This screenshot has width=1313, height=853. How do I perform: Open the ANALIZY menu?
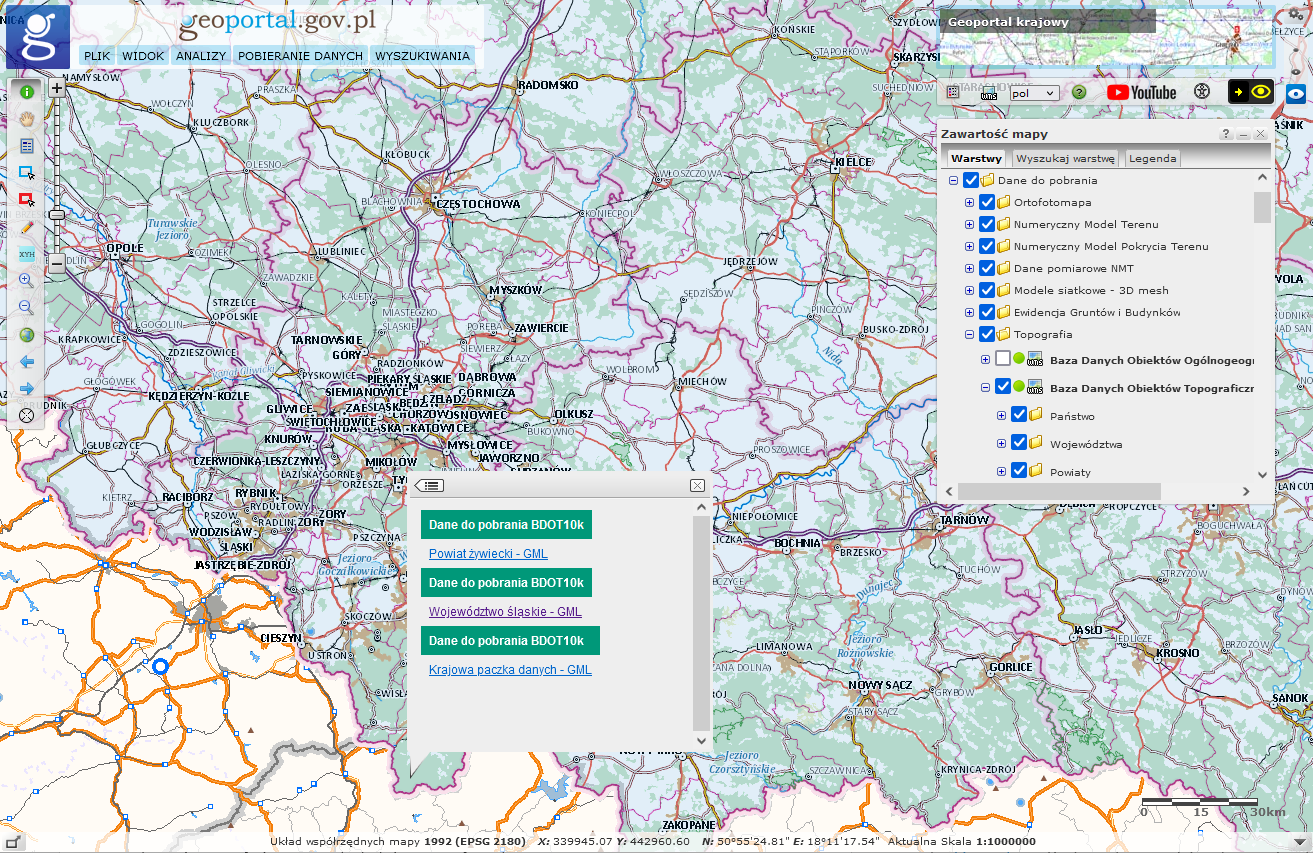201,56
